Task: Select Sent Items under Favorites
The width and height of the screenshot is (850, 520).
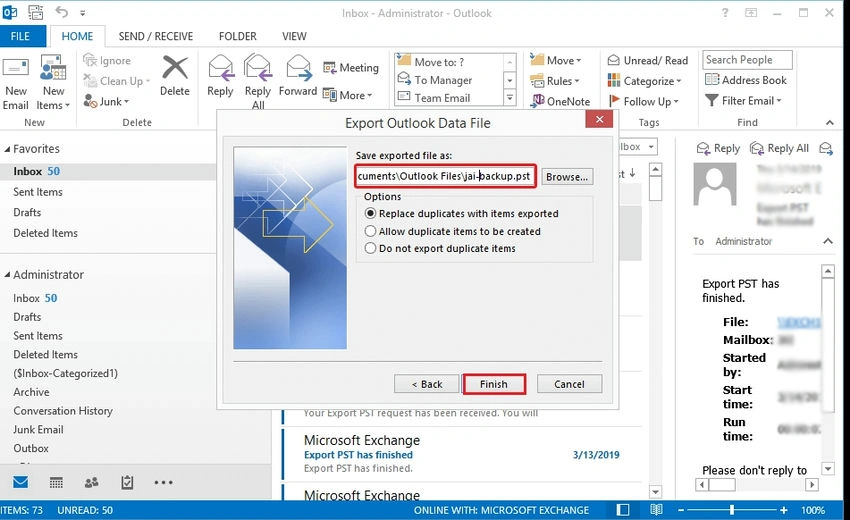Action: (38, 192)
